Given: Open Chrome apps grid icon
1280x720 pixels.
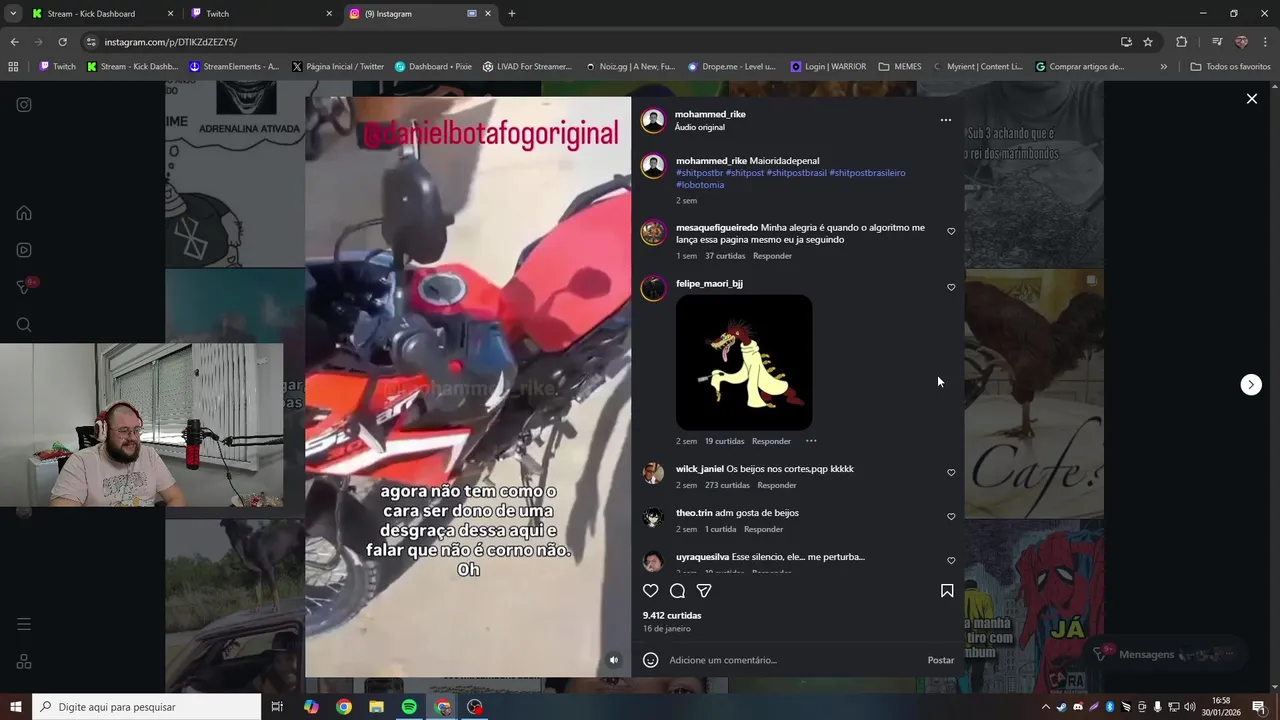Looking at the screenshot, I should click(x=13, y=67).
